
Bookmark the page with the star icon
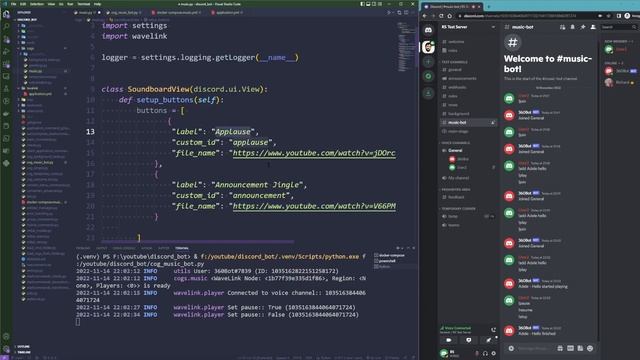[608, 16]
